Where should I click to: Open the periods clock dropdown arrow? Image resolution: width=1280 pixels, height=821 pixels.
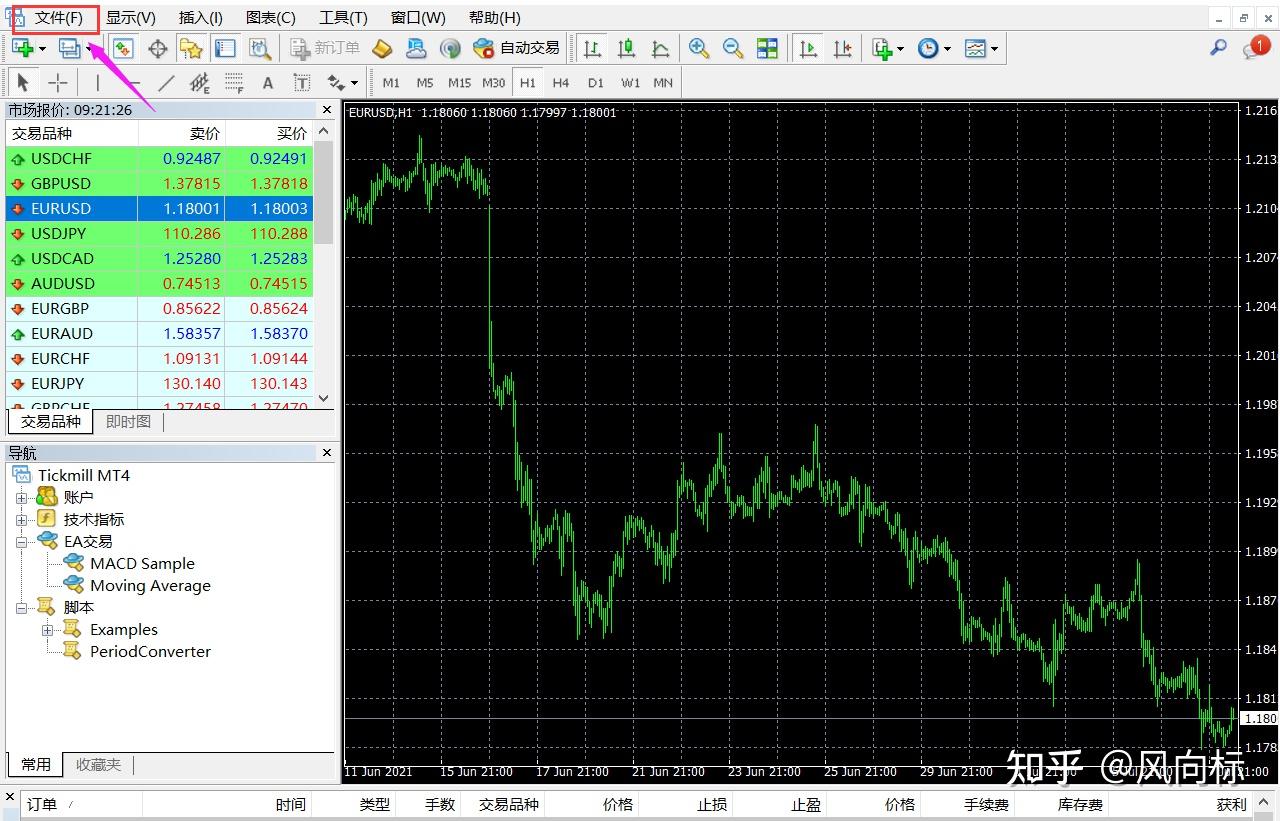(x=946, y=49)
